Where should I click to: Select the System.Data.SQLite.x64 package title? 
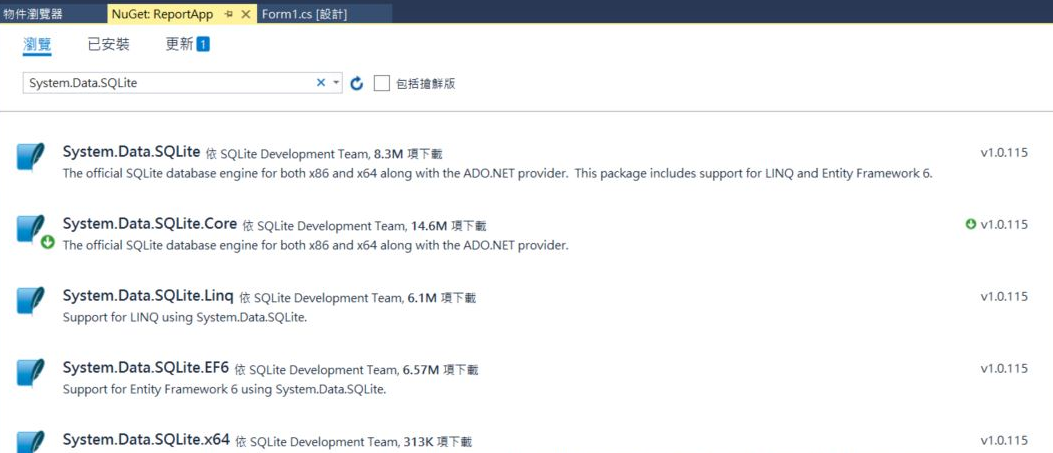146,440
